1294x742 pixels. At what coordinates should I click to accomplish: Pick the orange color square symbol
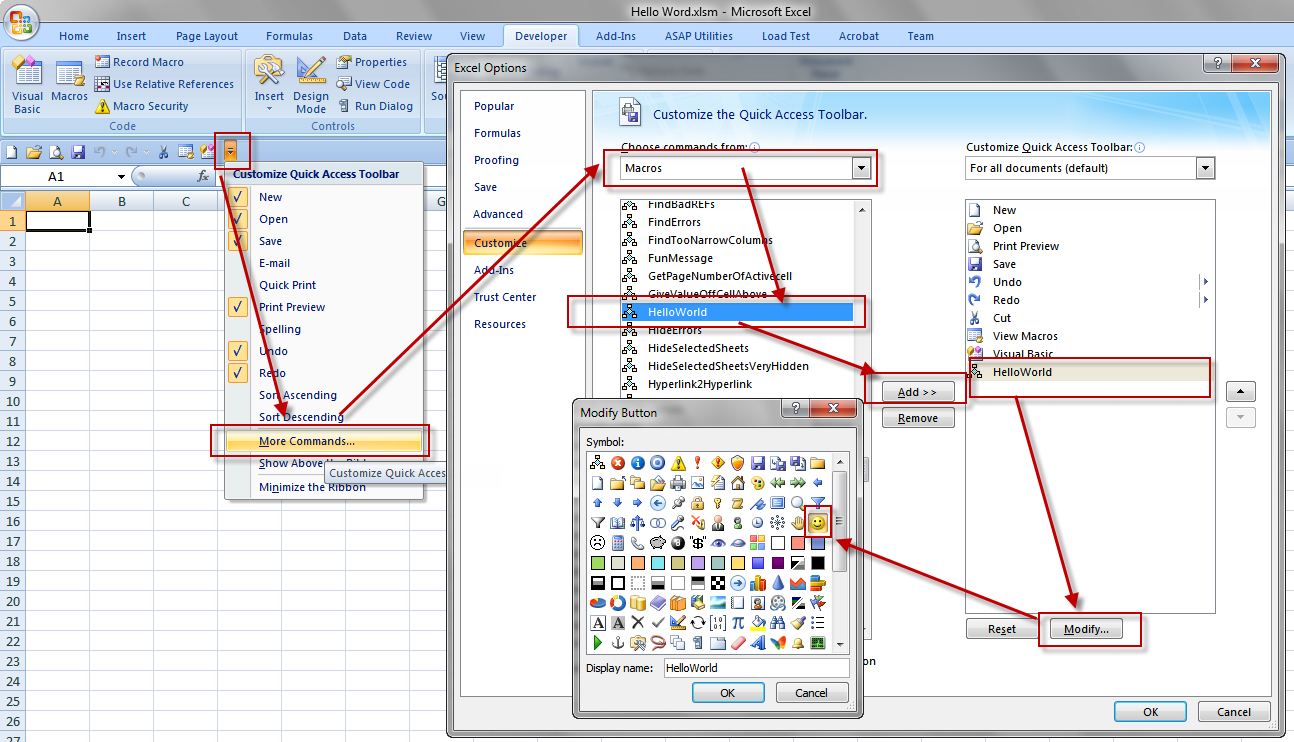coord(637,563)
